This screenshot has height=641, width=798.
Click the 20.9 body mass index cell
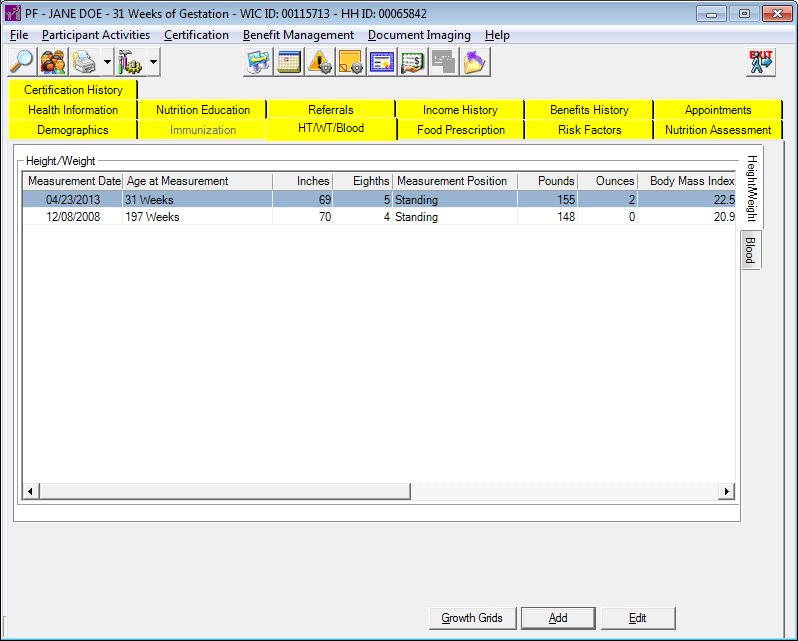[x=687, y=217]
